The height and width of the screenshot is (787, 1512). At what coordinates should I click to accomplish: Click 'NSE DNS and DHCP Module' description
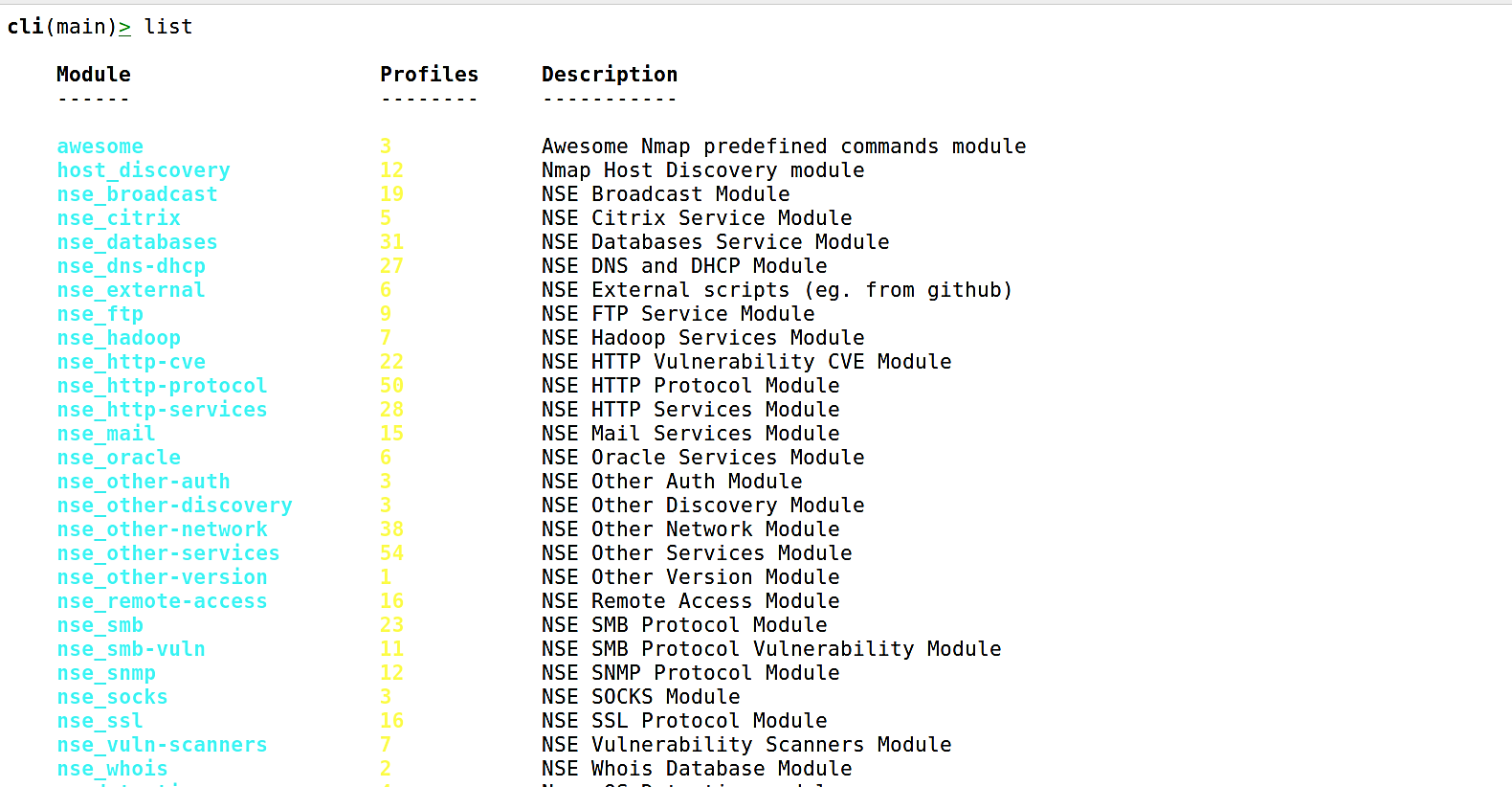684,266
